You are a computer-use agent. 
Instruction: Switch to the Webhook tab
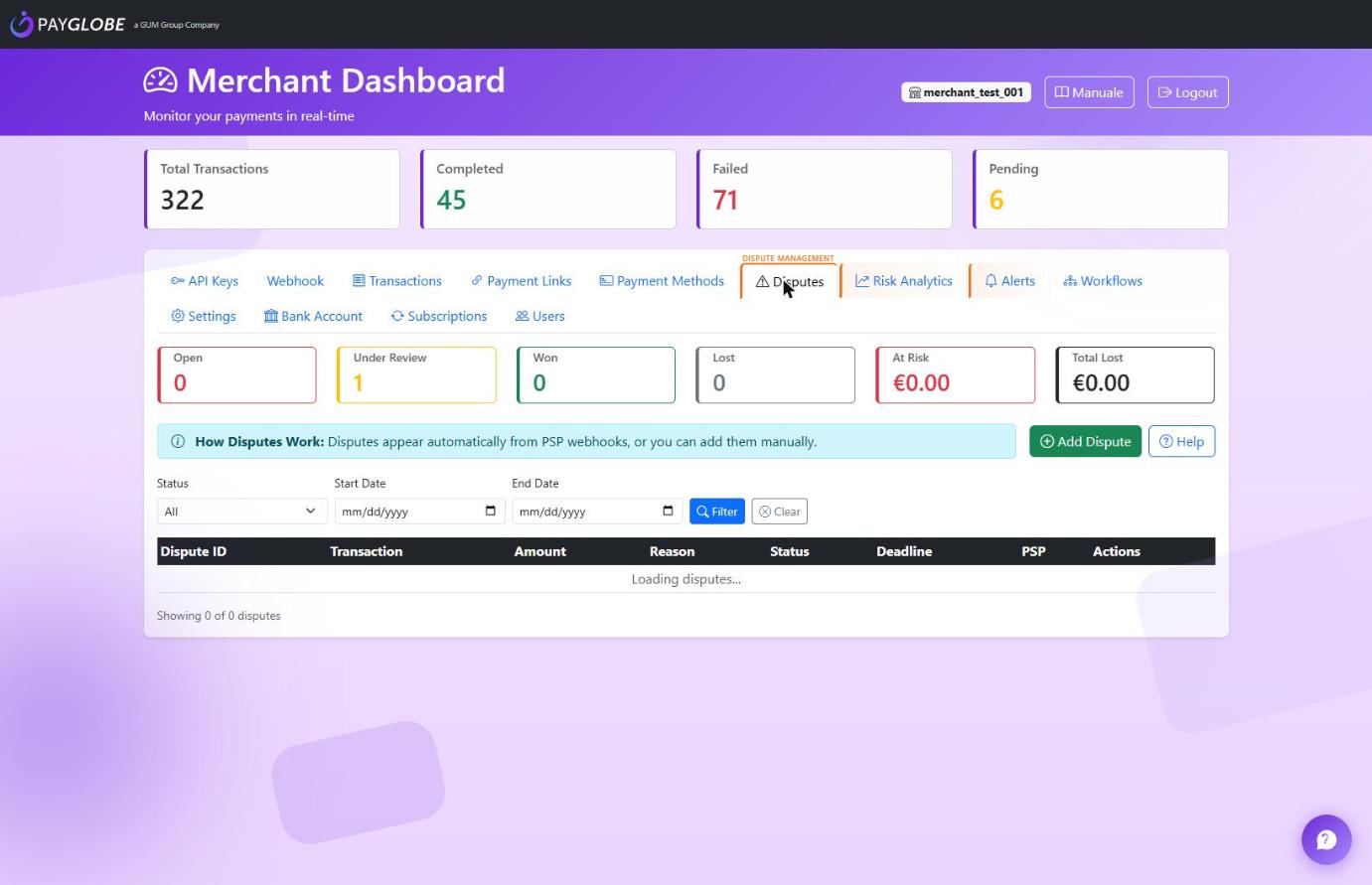pyautogui.click(x=295, y=281)
